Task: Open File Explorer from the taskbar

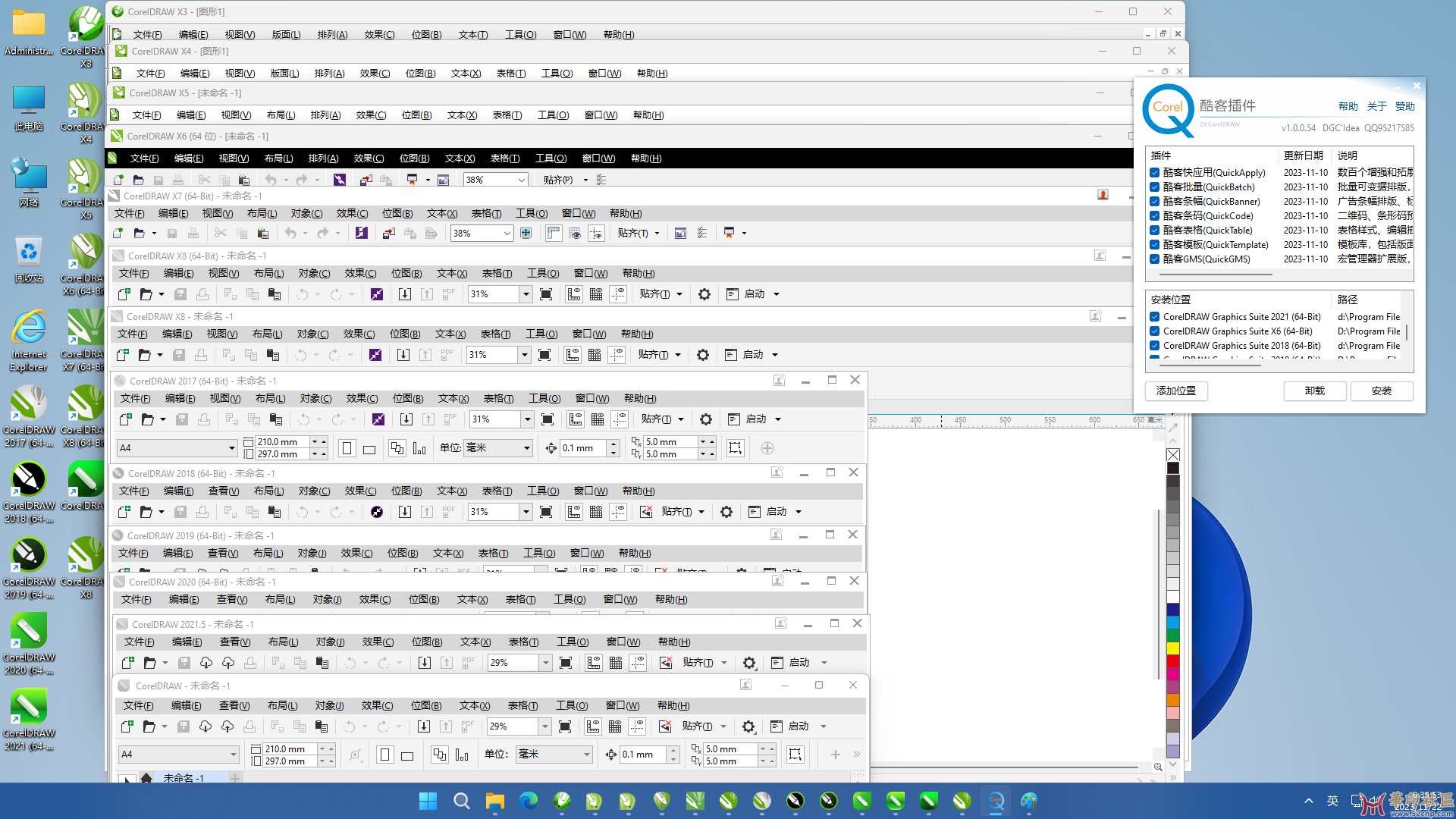Action: tap(495, 801)
